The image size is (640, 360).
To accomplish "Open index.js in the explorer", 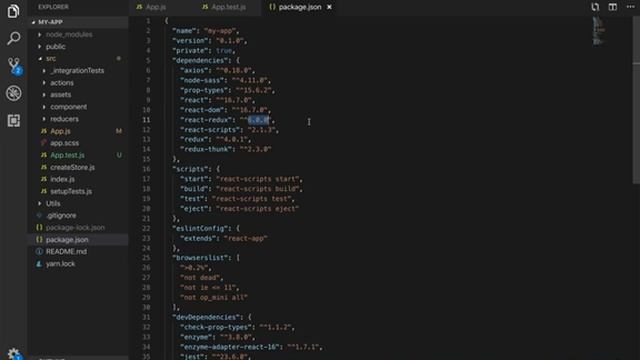I will pos(78,179).
